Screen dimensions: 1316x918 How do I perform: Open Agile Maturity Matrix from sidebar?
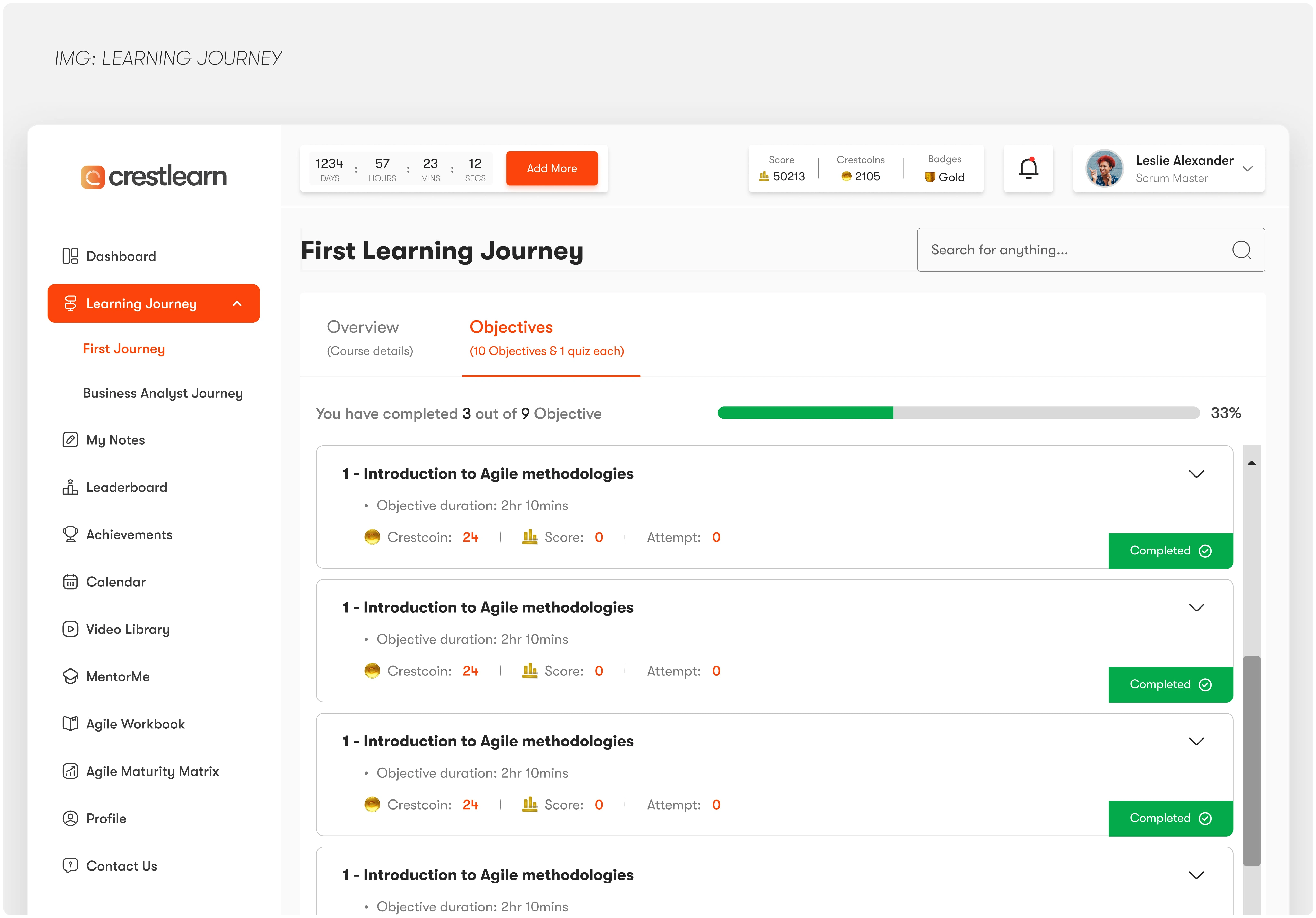152,771
